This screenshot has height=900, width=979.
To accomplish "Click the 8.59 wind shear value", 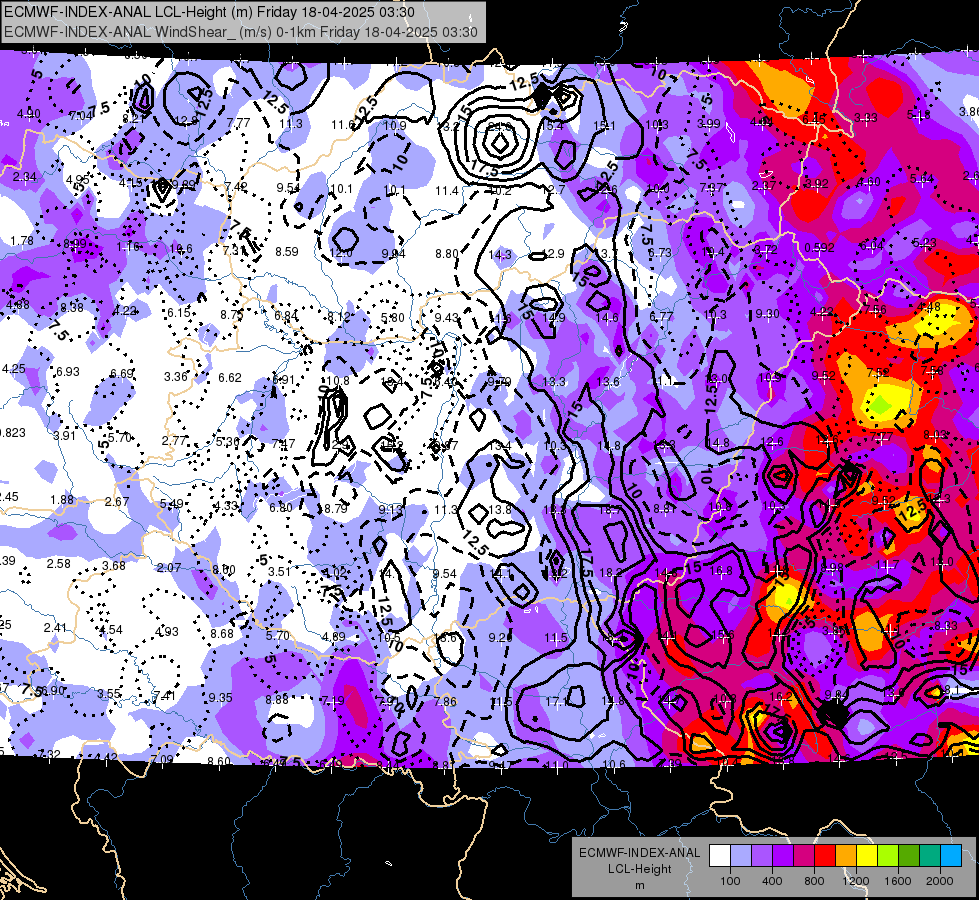I will click(x=287, y=252).
